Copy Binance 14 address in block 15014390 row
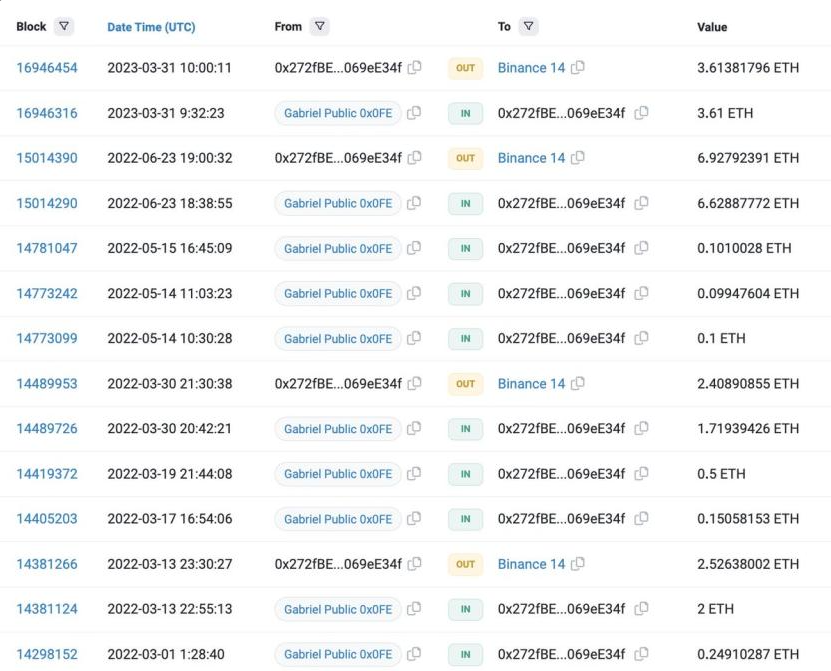Viewport: 831px width, 671px height. (x=578, y=157)
